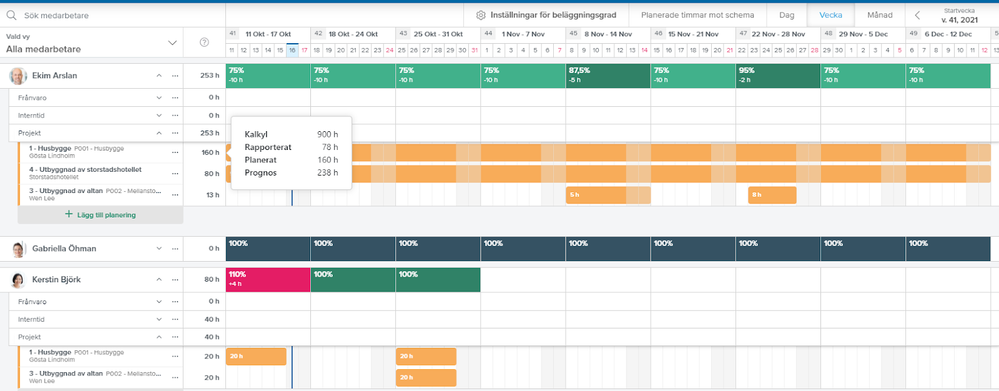The width and height of the screenshot is (999, 391).
Task: Select Kerstin's Husbygge 20 h block in week 41
Action: pyautogui.click(x=256, y=357)
